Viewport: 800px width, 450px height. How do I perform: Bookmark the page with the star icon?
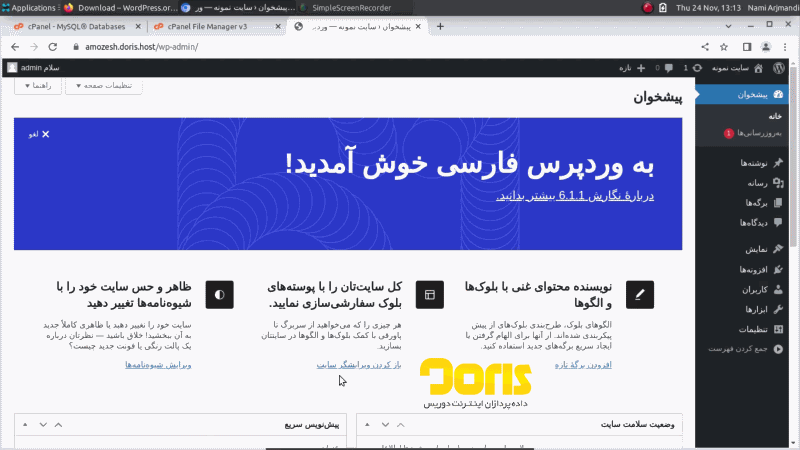point(723,47)
